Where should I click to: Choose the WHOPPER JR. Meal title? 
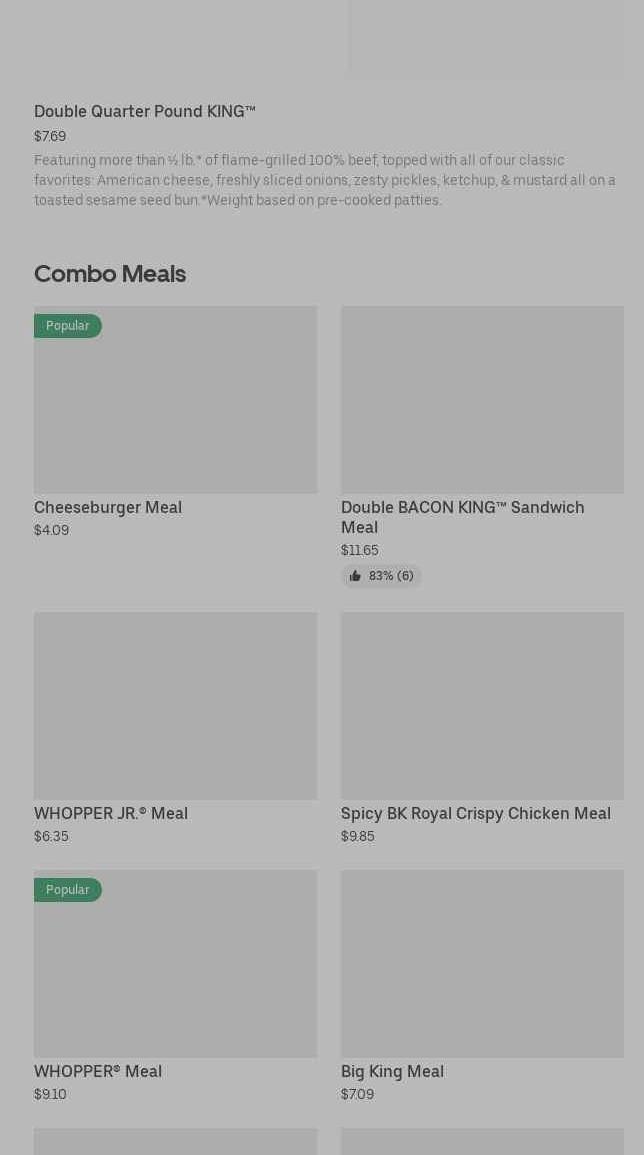111,813
